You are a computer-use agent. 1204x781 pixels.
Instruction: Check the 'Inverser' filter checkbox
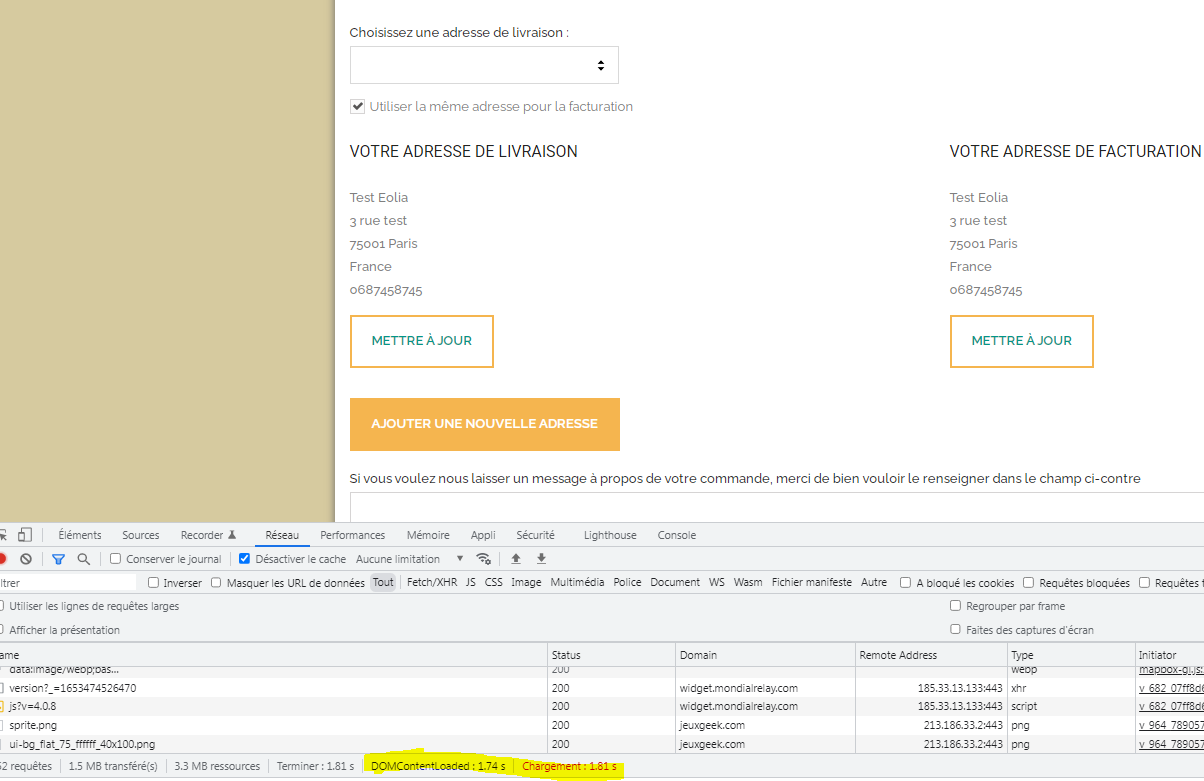tap(154, 583)
